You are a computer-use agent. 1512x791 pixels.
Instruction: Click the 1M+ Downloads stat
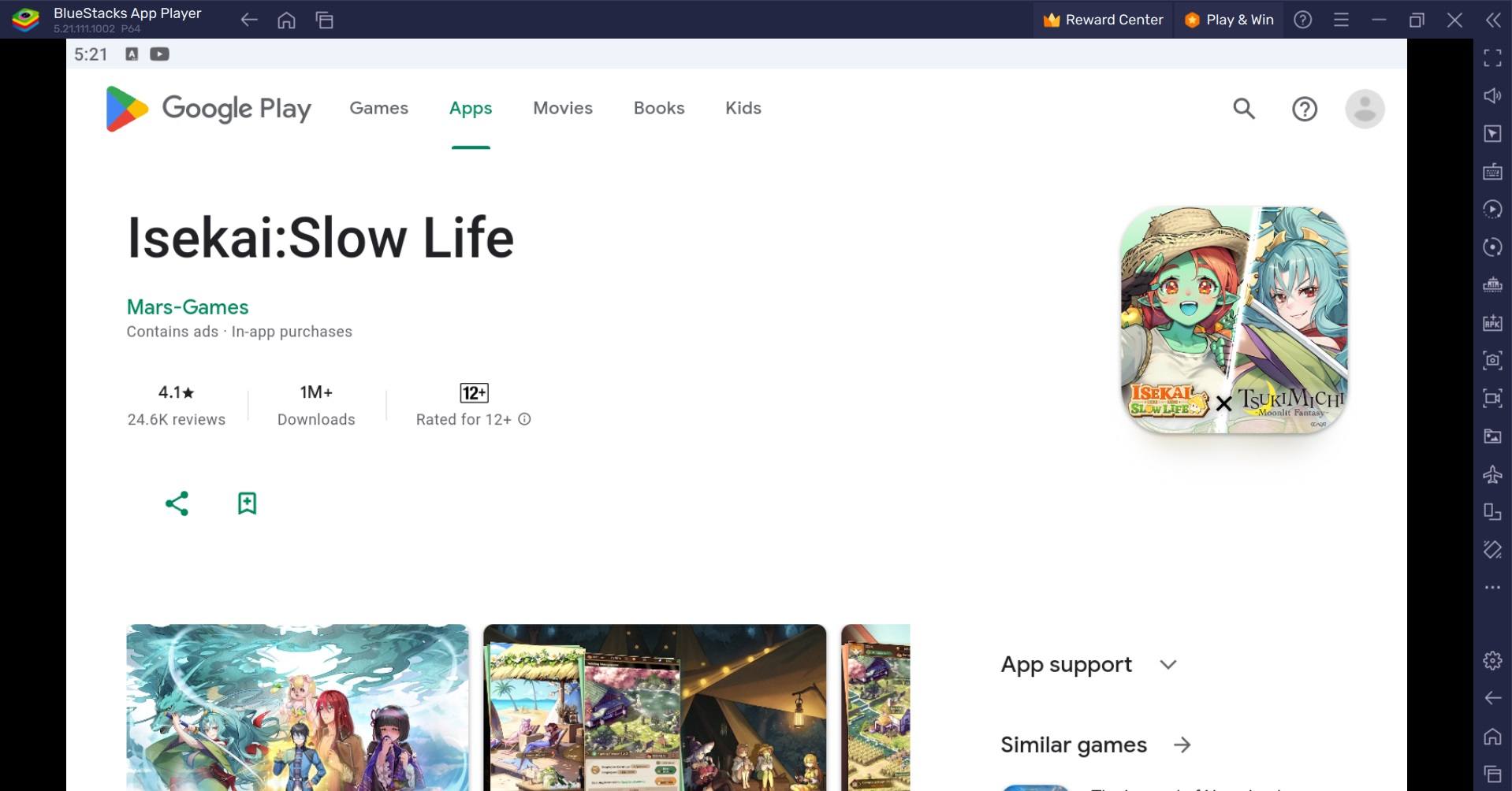pyautogui.click(x=316, y=406)
